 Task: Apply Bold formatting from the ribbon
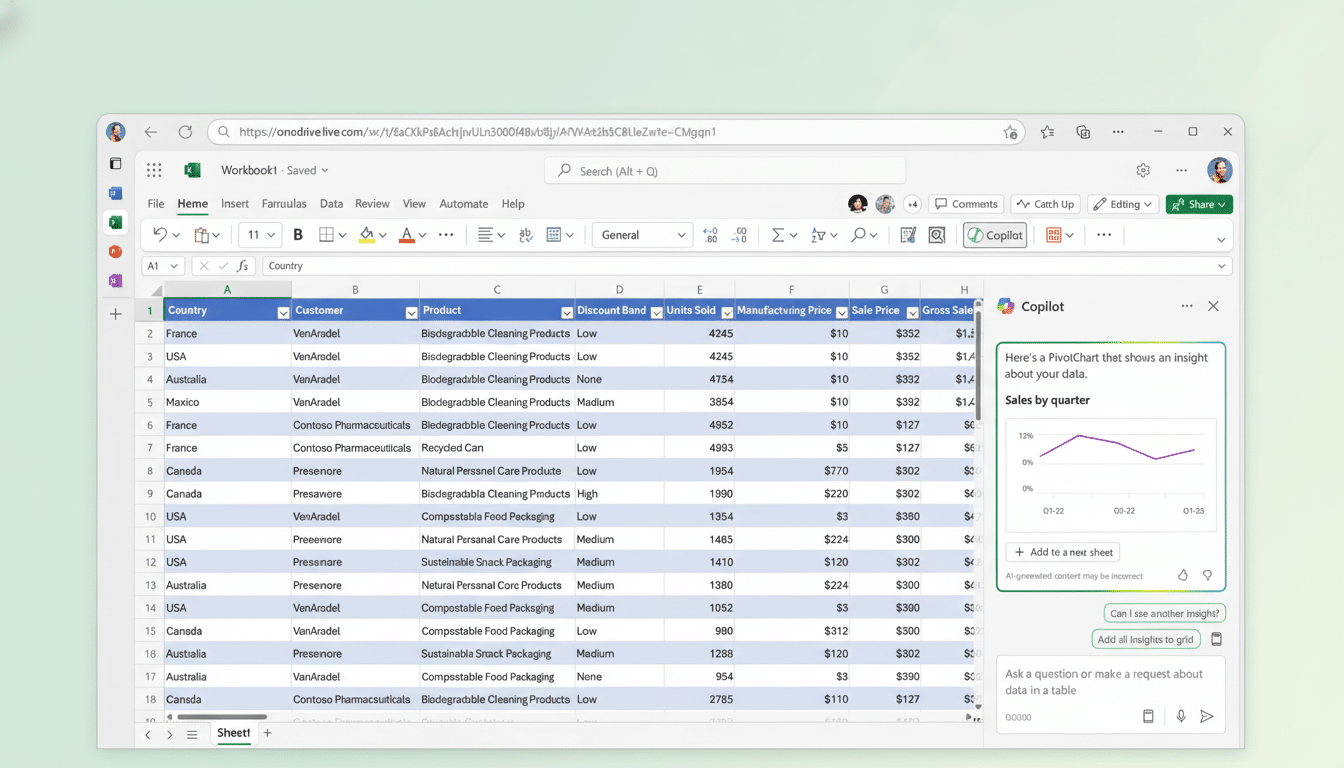[x=297, y=234]
